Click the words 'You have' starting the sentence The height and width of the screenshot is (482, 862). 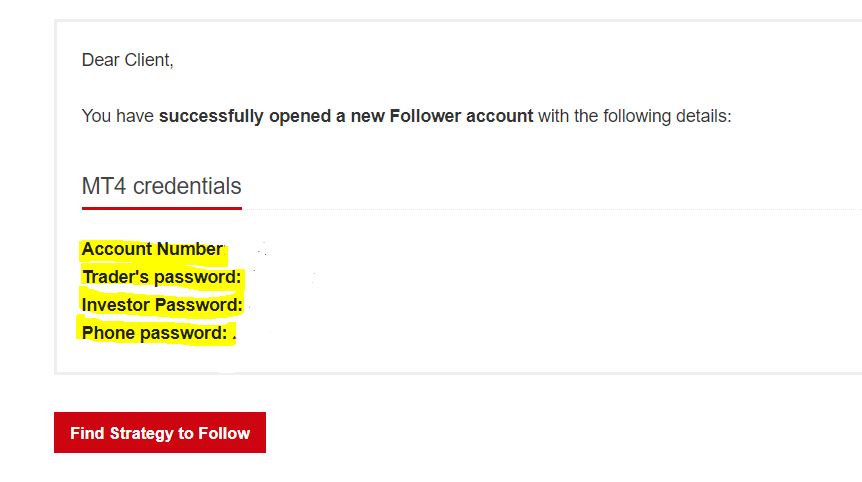117,116
